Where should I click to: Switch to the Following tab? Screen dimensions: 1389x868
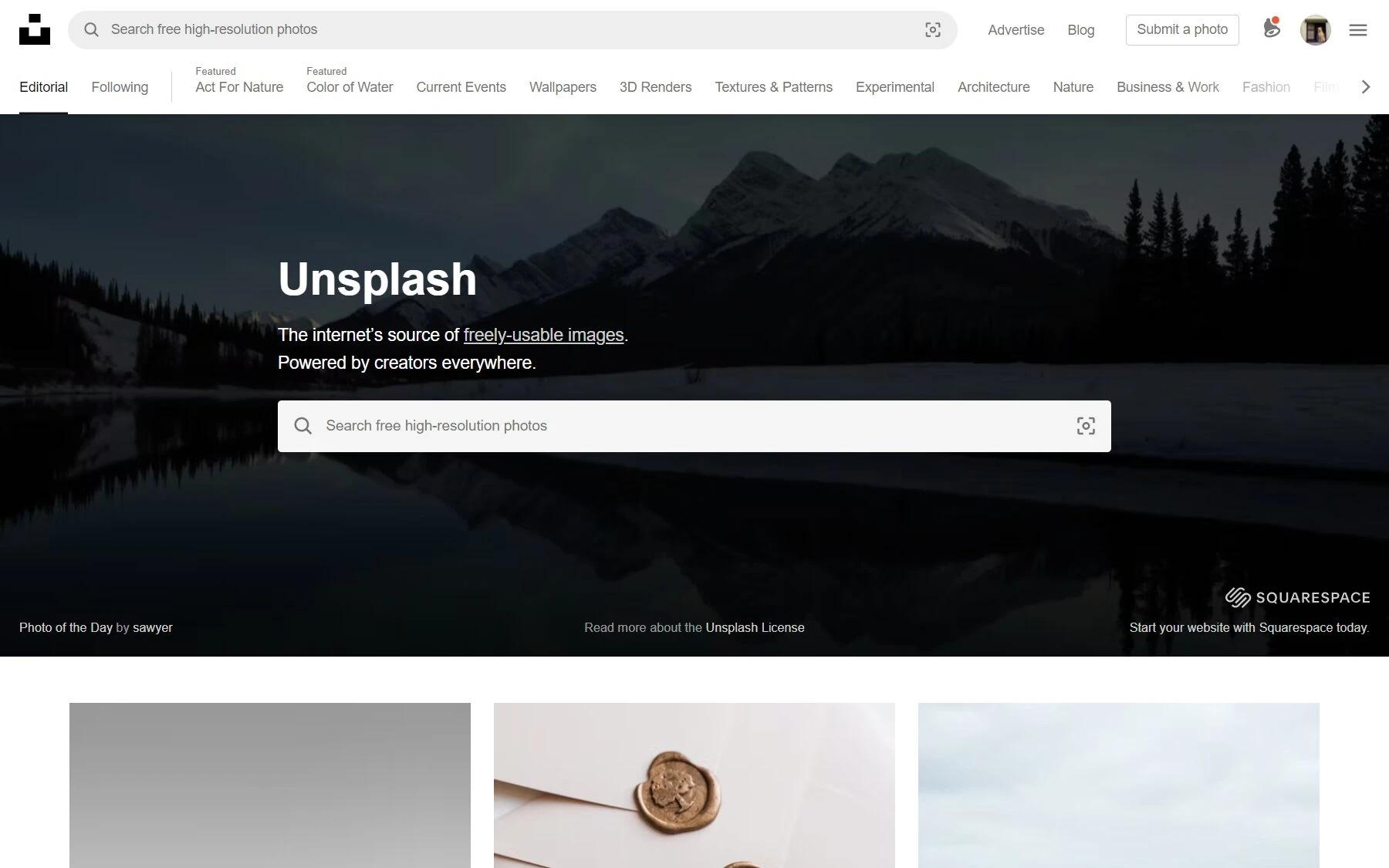[120, 87]
